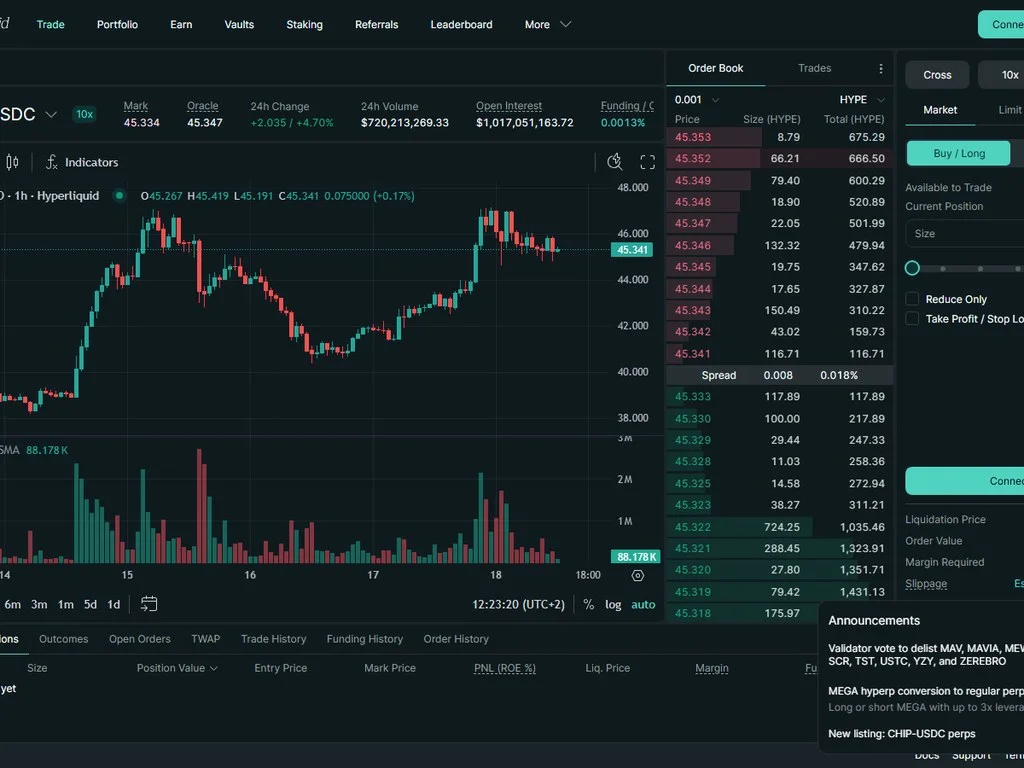Open Vaults in top navigation
Screen dimensions: 1024x768
coord(239,24)
